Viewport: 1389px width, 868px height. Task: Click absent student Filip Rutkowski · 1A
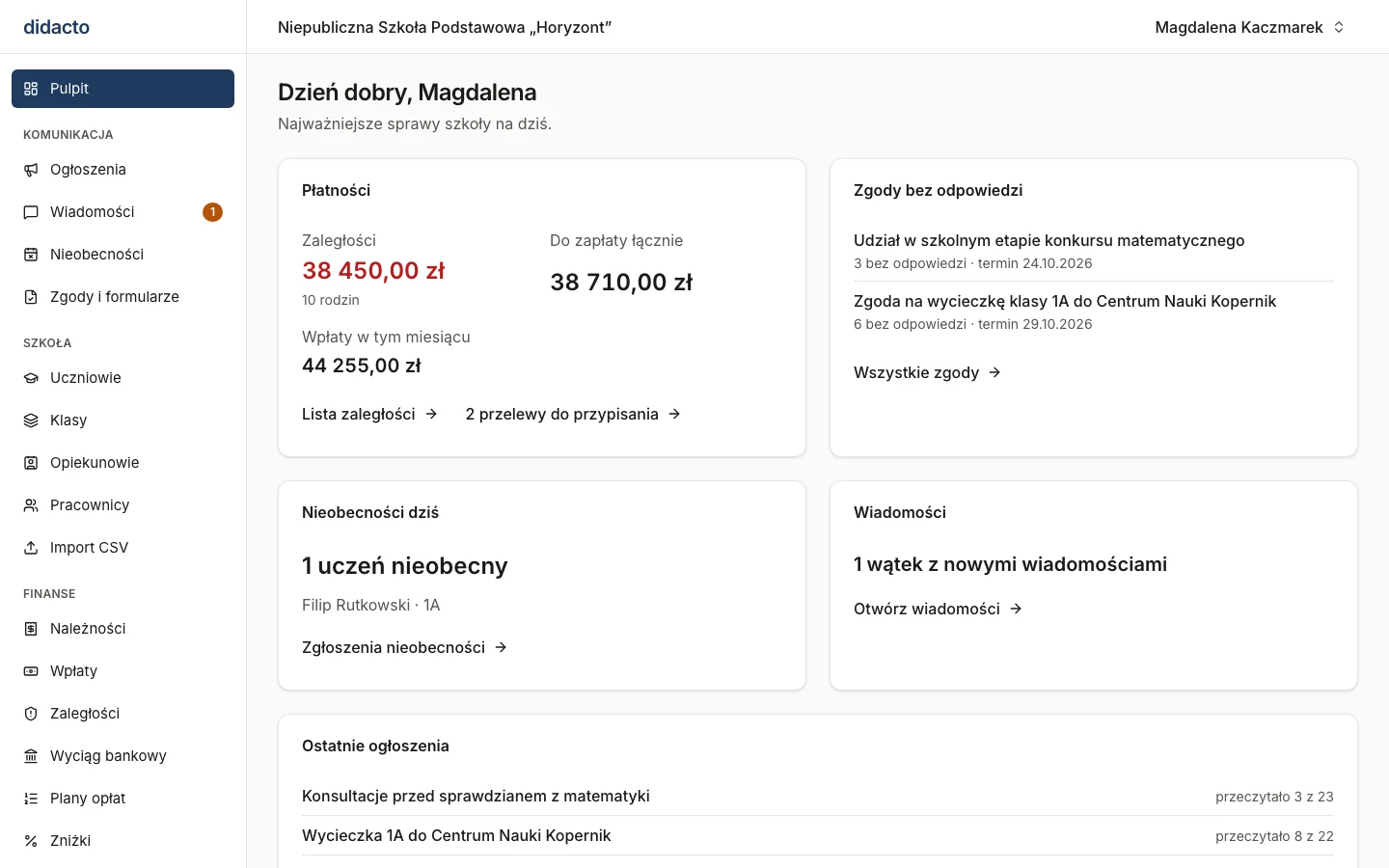(x=371, y=605)
